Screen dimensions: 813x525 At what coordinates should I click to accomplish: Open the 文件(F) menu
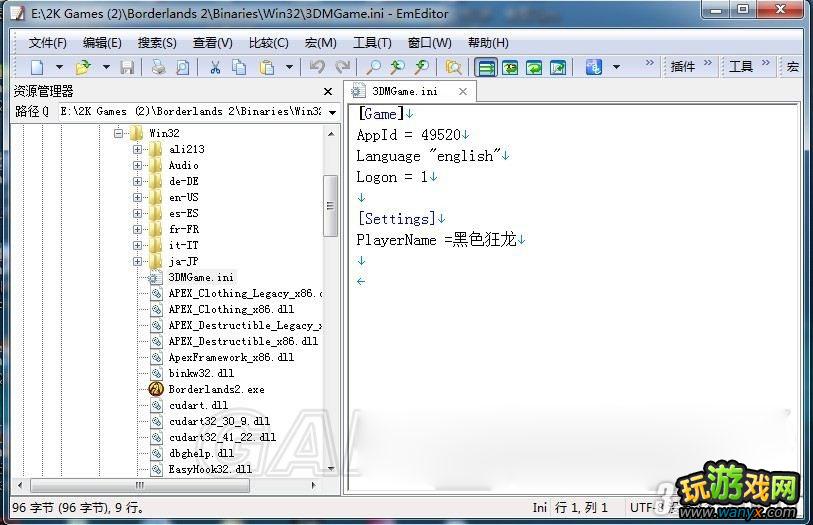[x=48, y=42]
